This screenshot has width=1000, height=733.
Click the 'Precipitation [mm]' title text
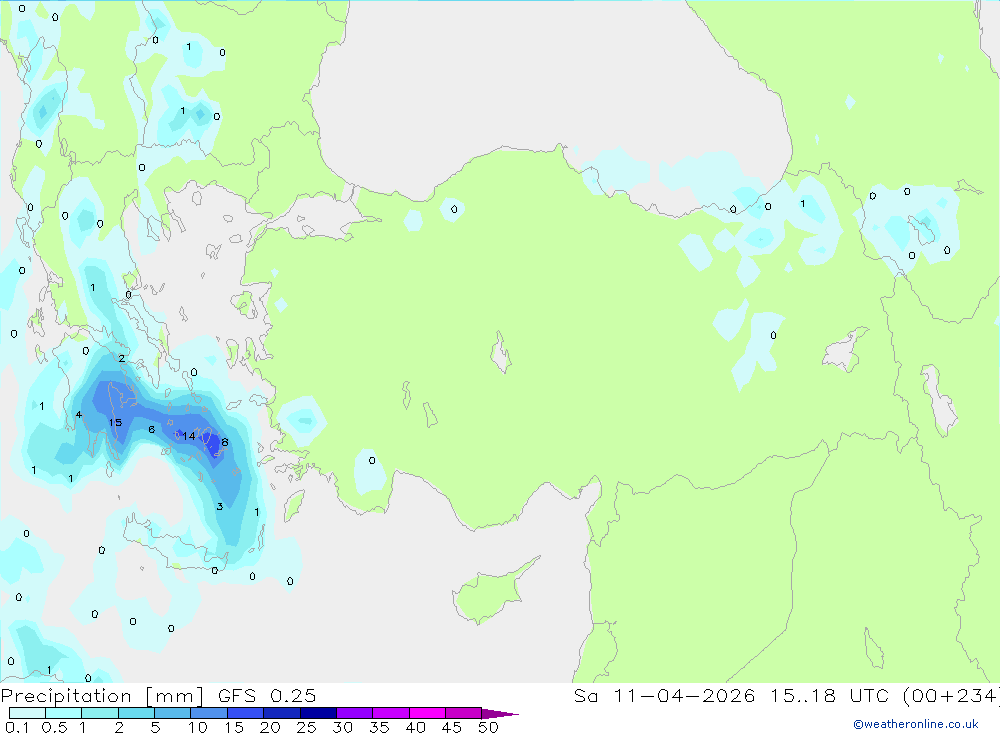pos(103,696)
